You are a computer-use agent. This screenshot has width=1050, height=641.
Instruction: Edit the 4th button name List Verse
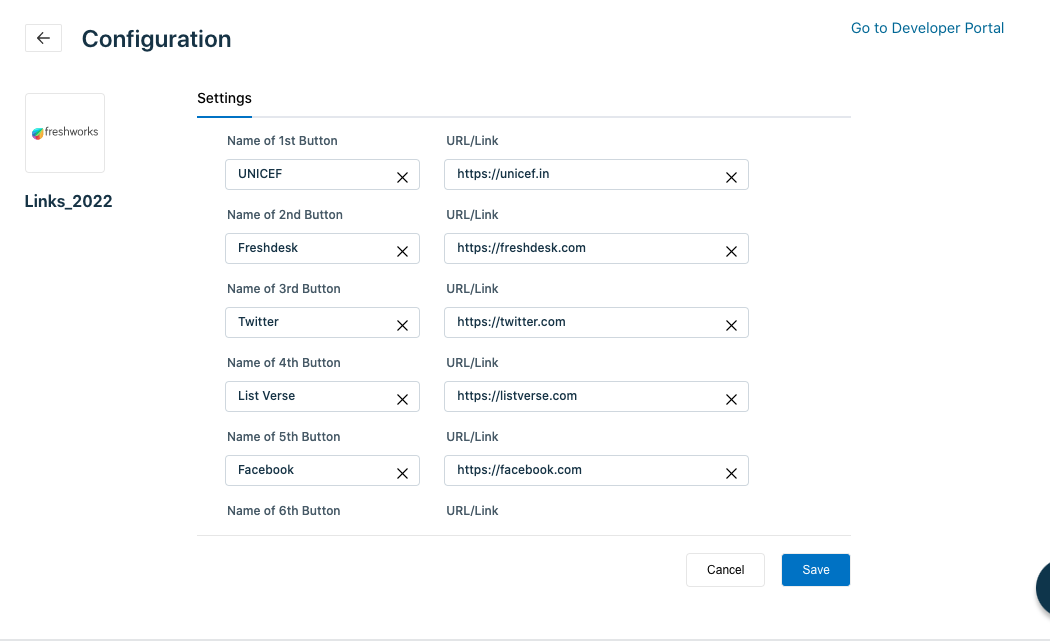(322, 397)
